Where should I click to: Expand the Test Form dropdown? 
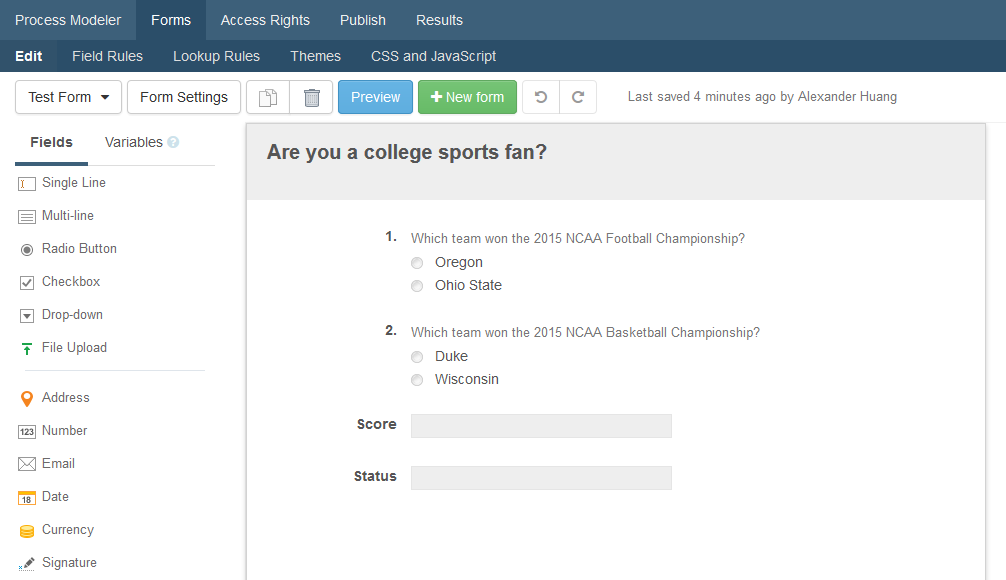[69, 97]
